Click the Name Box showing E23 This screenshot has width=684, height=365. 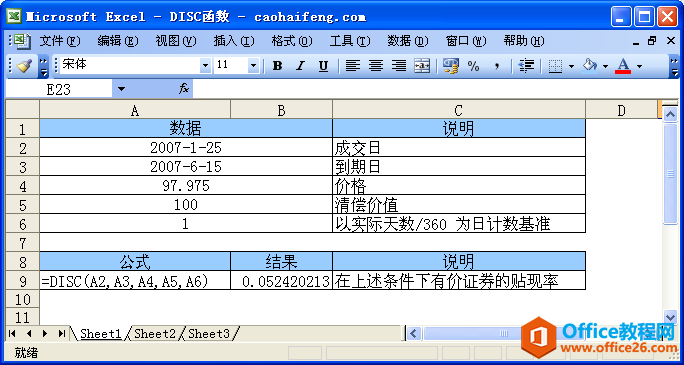click(59, 89)
